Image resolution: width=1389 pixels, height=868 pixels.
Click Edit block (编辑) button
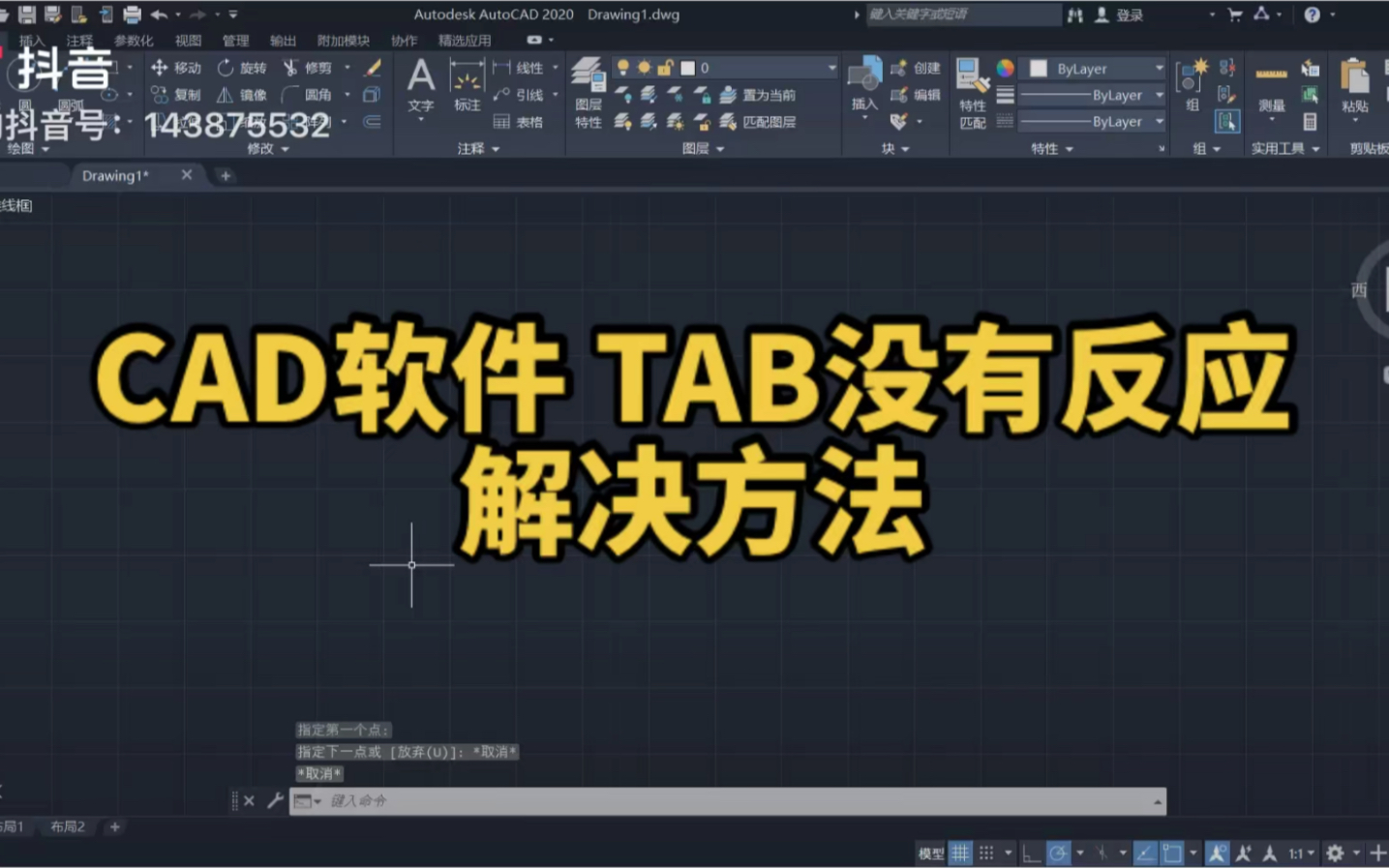[915, 95]
